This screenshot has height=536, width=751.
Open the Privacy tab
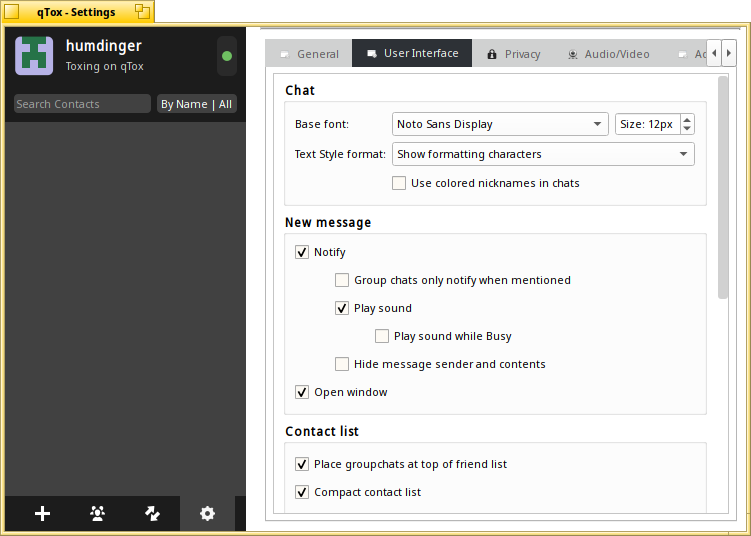[x=513, y=54]
